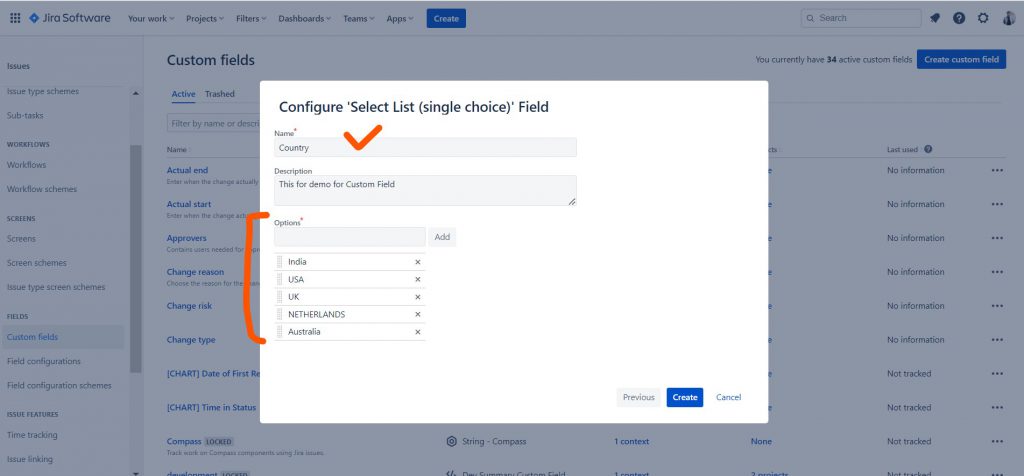Remove the India option with its X

coord(418,262)
